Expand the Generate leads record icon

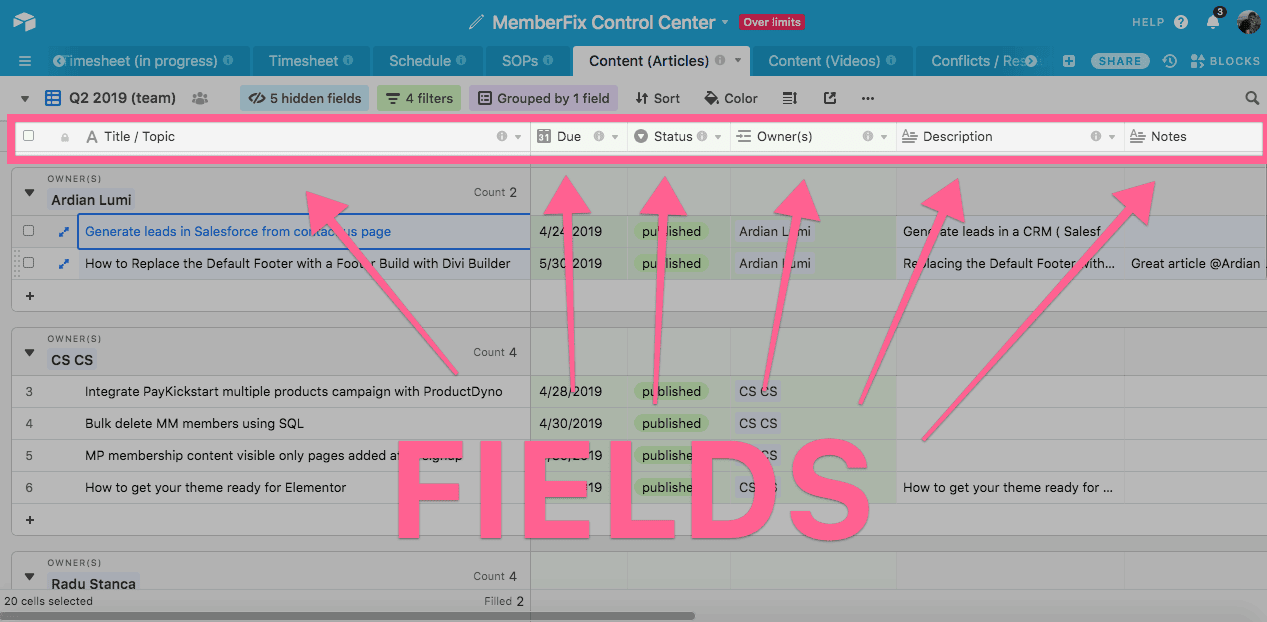[x=64, y=232]
